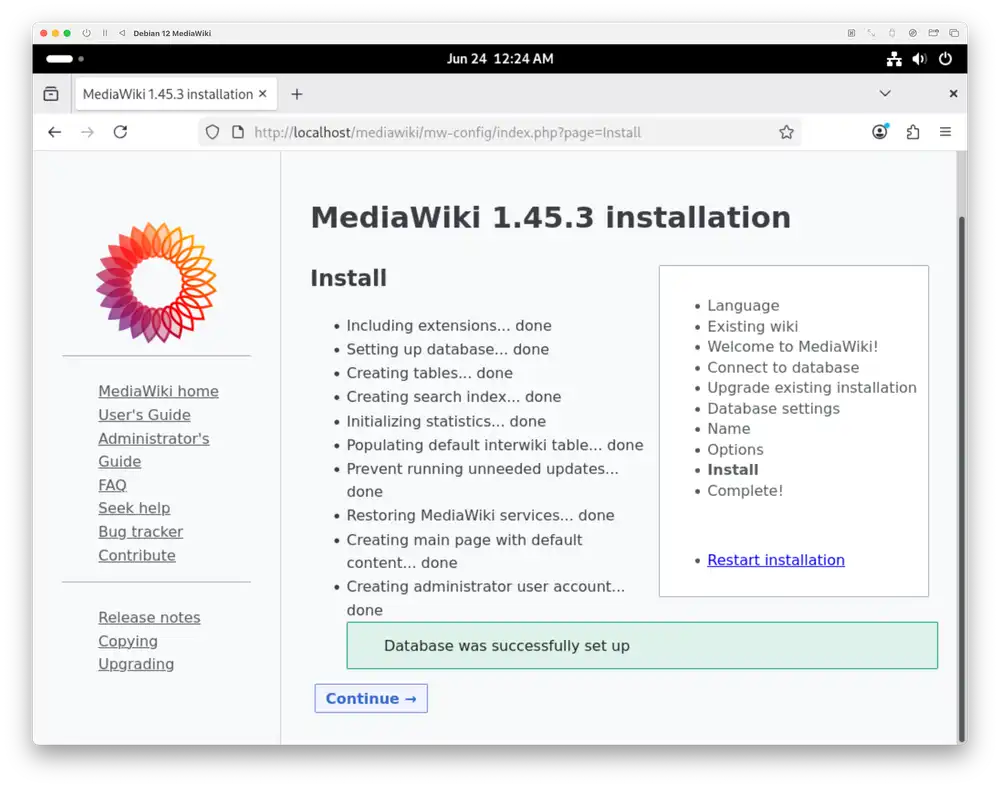
Task: Click the bold 'Install' step text
Action: 732,470
